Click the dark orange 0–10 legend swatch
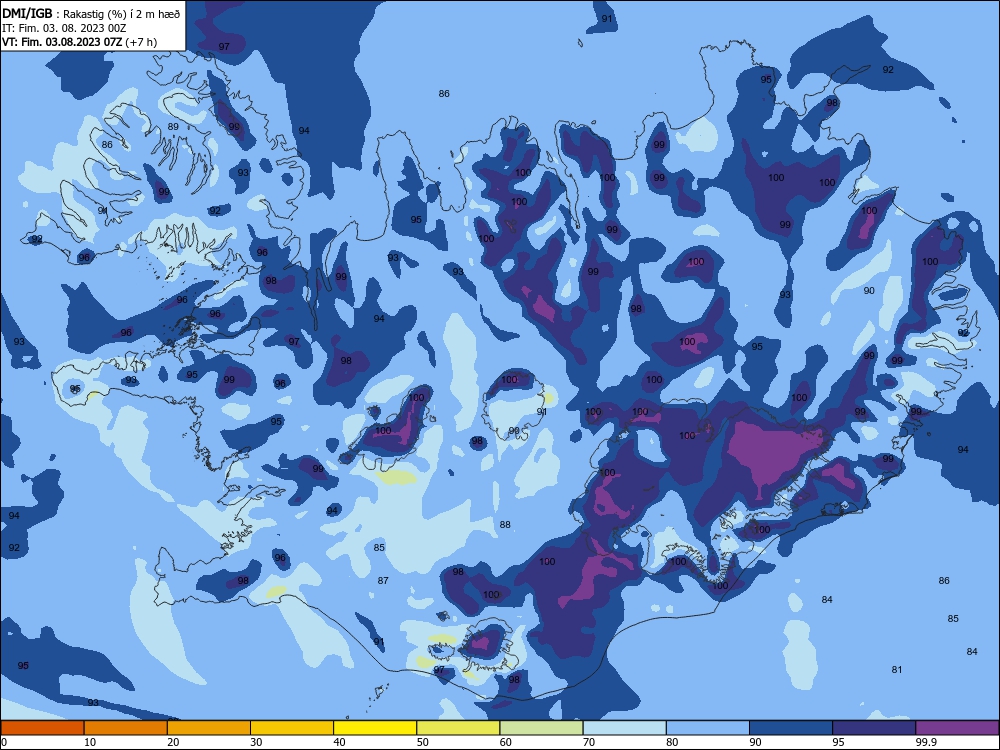This screenshot has height=750, width=1000. [43, 728]
